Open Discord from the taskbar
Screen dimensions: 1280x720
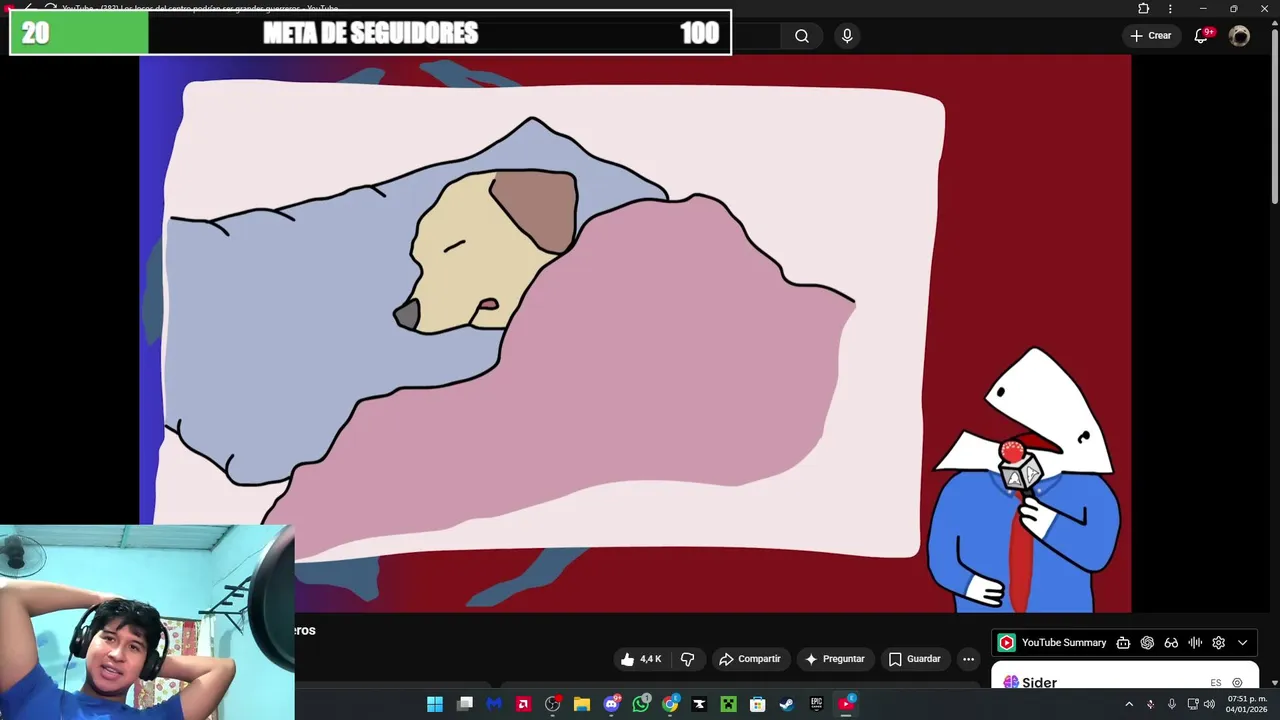(x=611, y=704)
